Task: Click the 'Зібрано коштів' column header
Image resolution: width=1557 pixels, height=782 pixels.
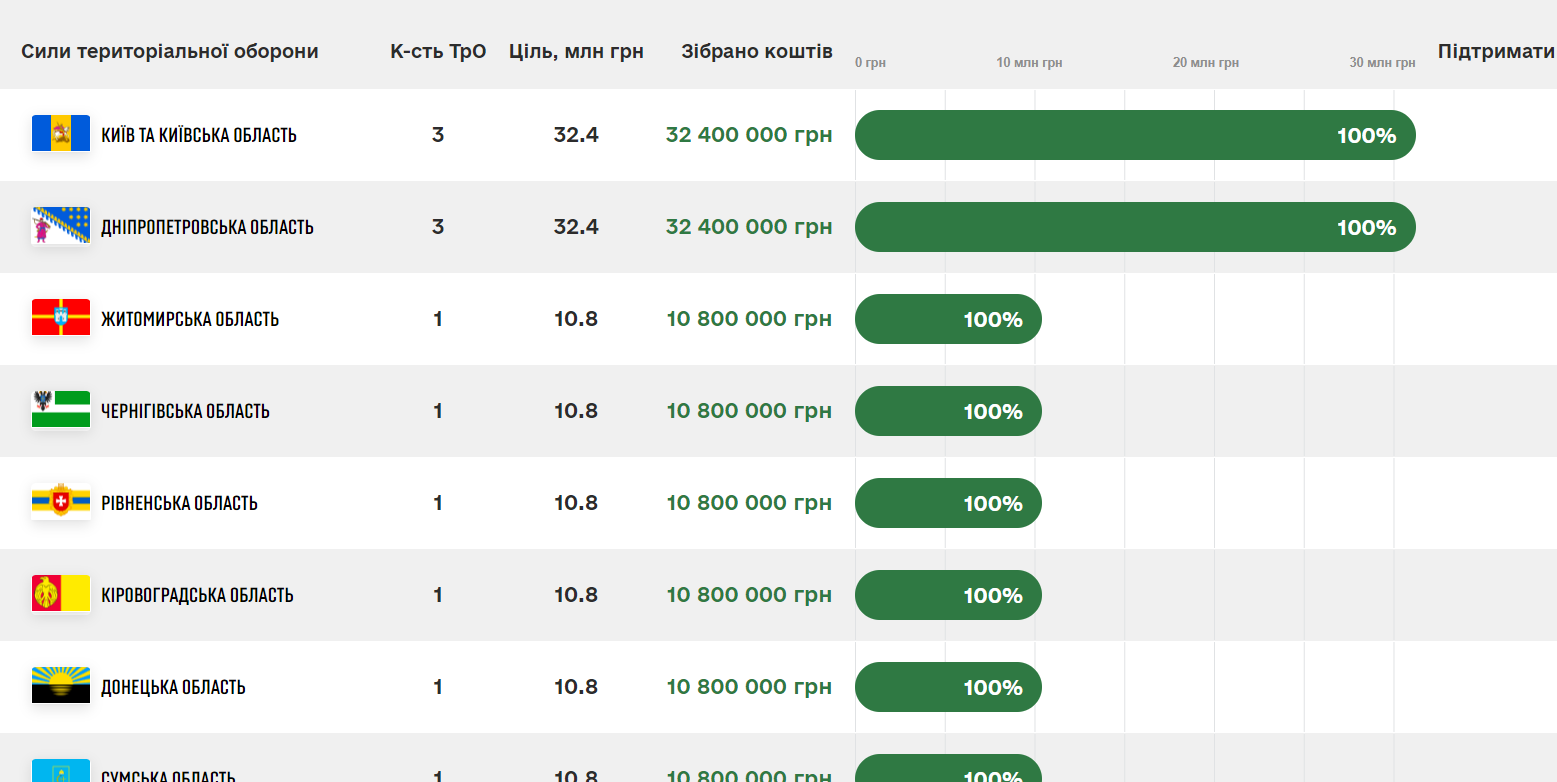Action: (757, 51)
